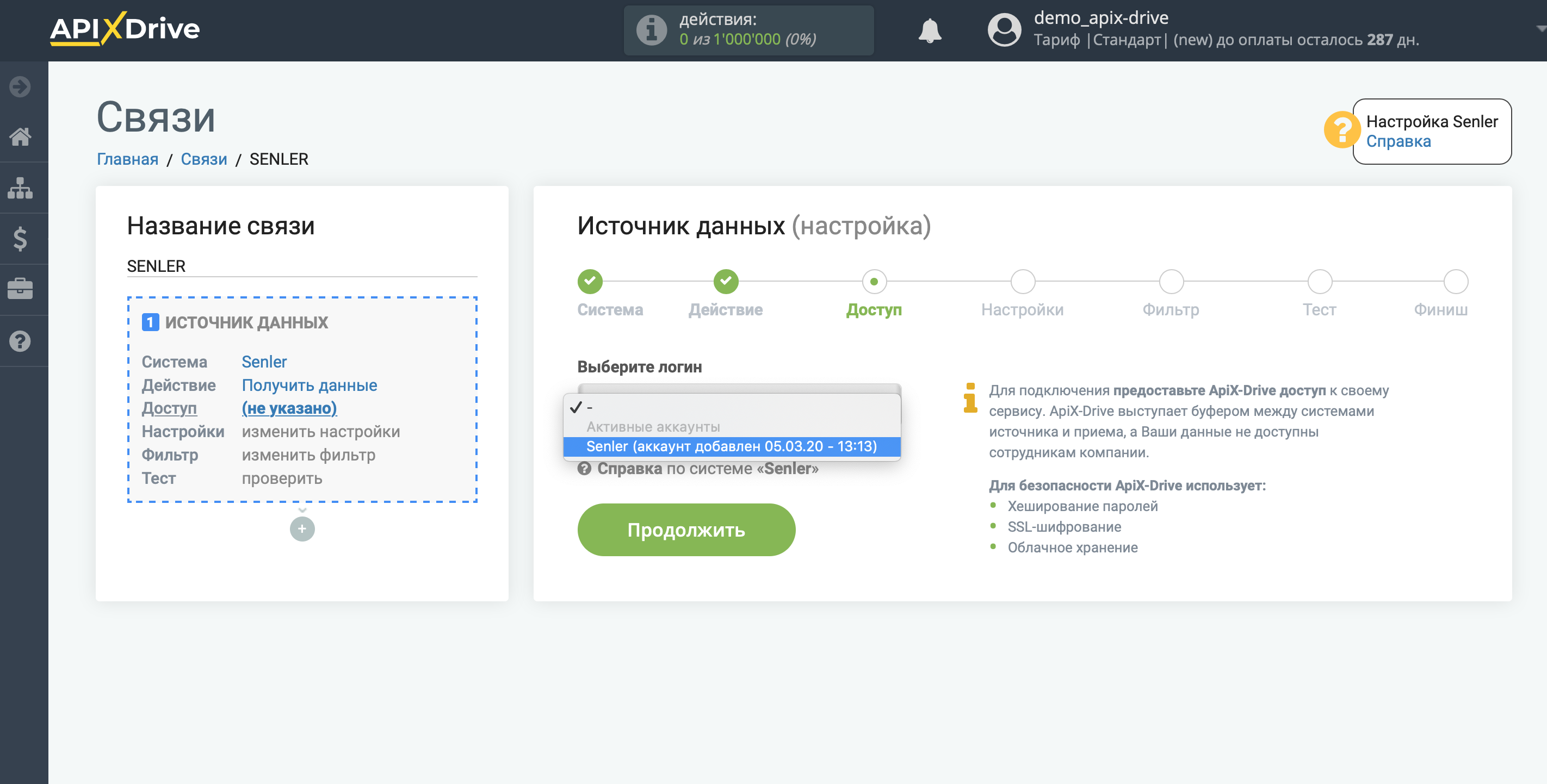Expand the sidebar with the arrow icon
The image size is (1547, 784).
point(20,86)
